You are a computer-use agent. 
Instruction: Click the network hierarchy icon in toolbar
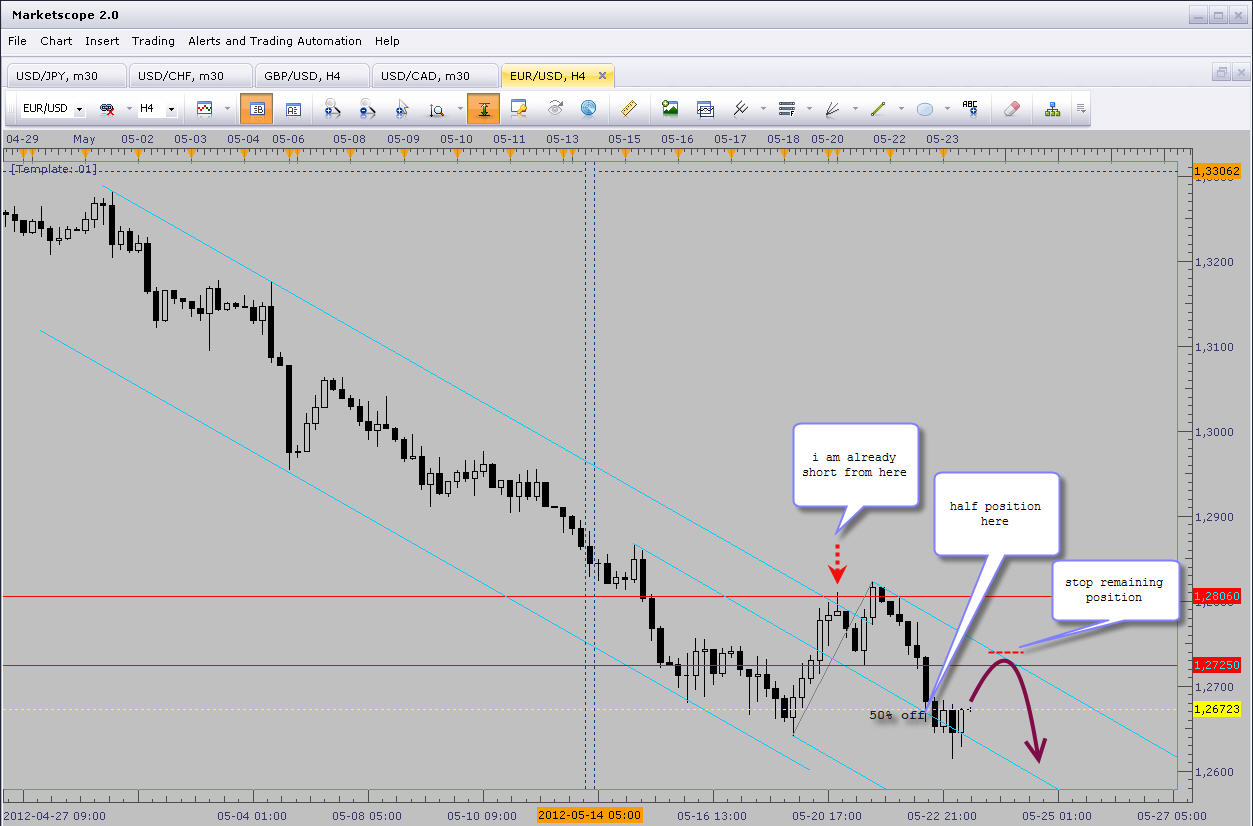[1052, 108]
